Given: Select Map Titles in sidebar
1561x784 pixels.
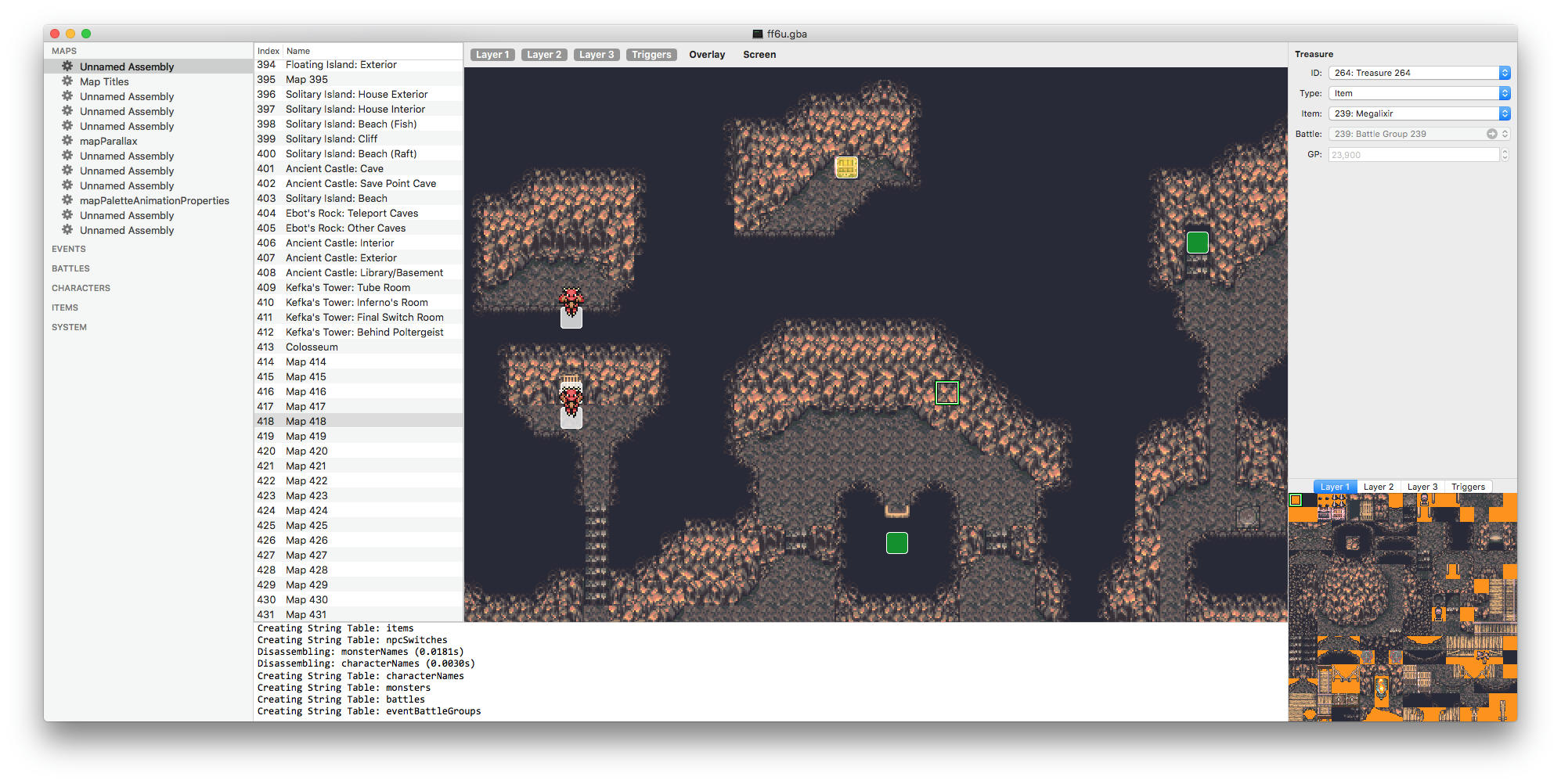Looking at the screenshot, I should point(104,81).
